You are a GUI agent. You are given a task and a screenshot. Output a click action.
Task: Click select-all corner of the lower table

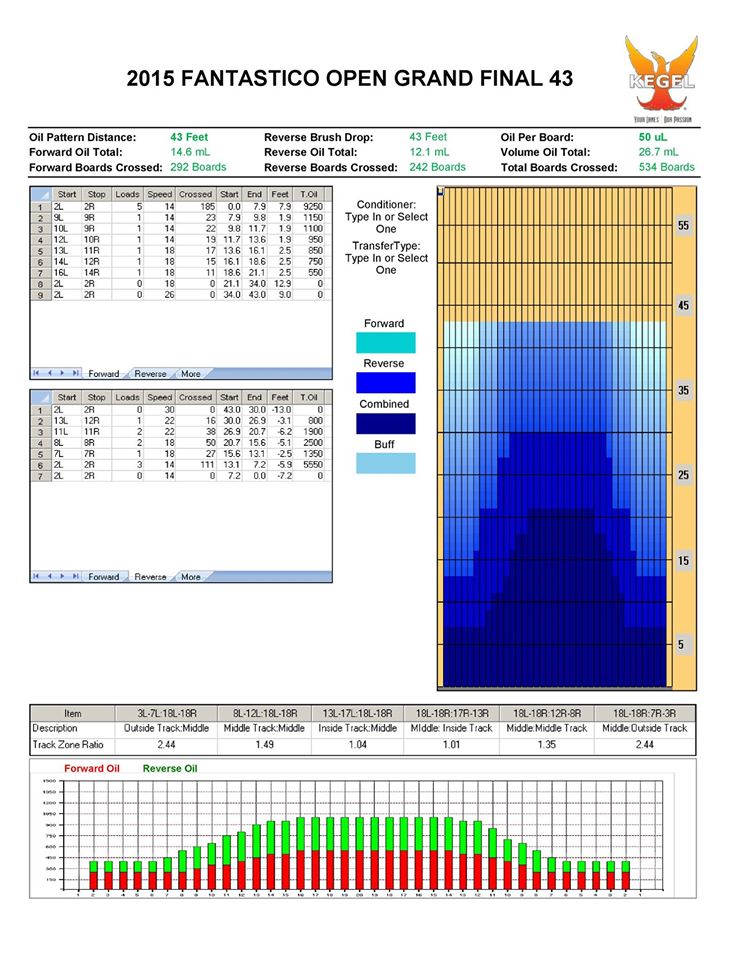pyautogui.click(x=40, y=397)
